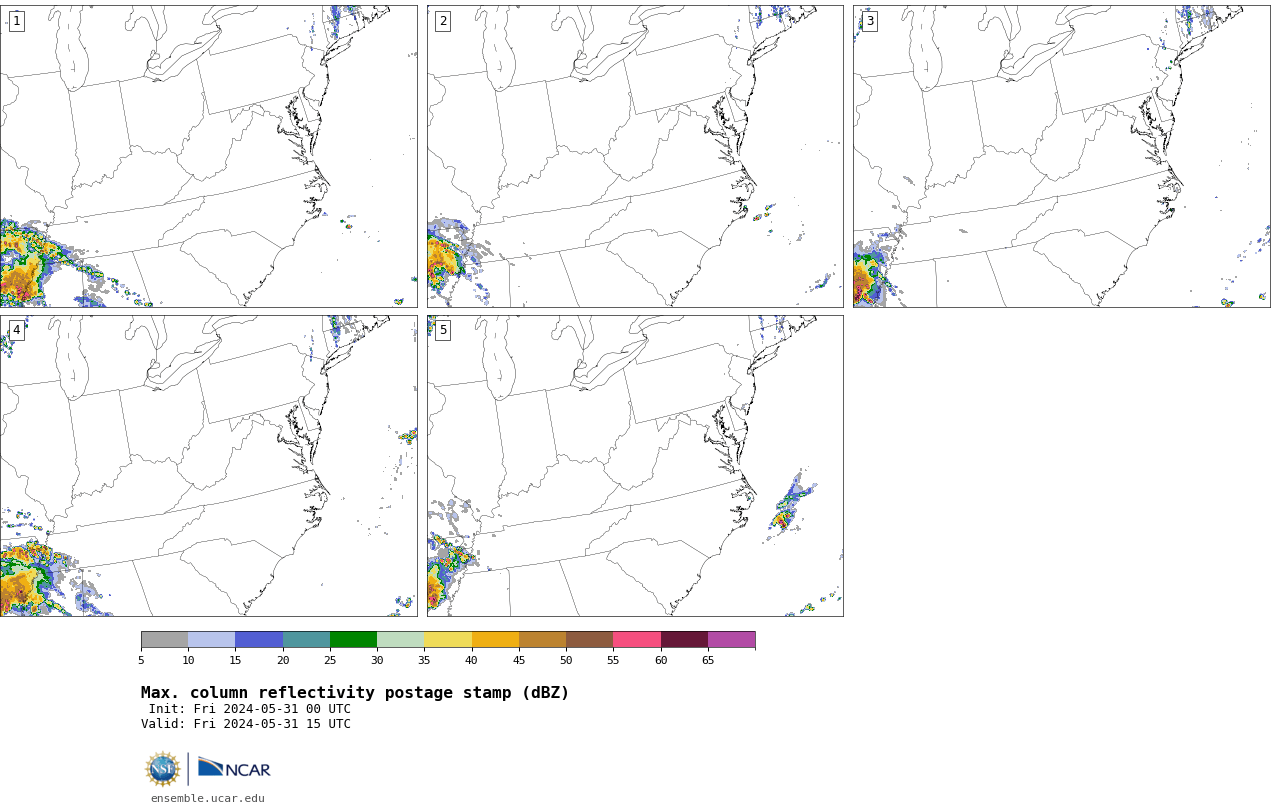1280x809 pixels.
Task: Click the NSF logo
Action: pyautogui.click(x=163, y=769)
